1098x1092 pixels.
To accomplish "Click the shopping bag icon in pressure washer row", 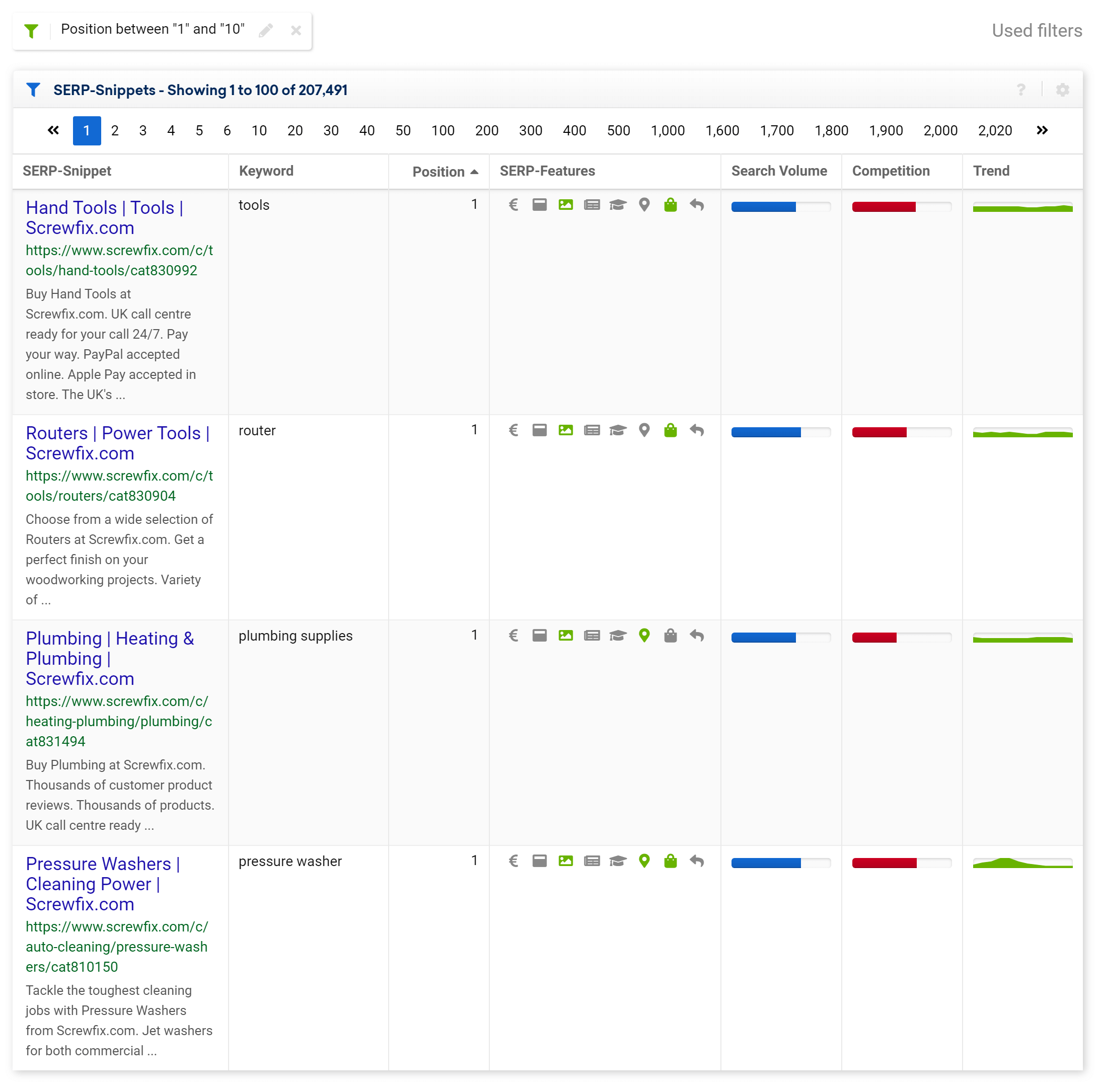I will tap(670, 862).
